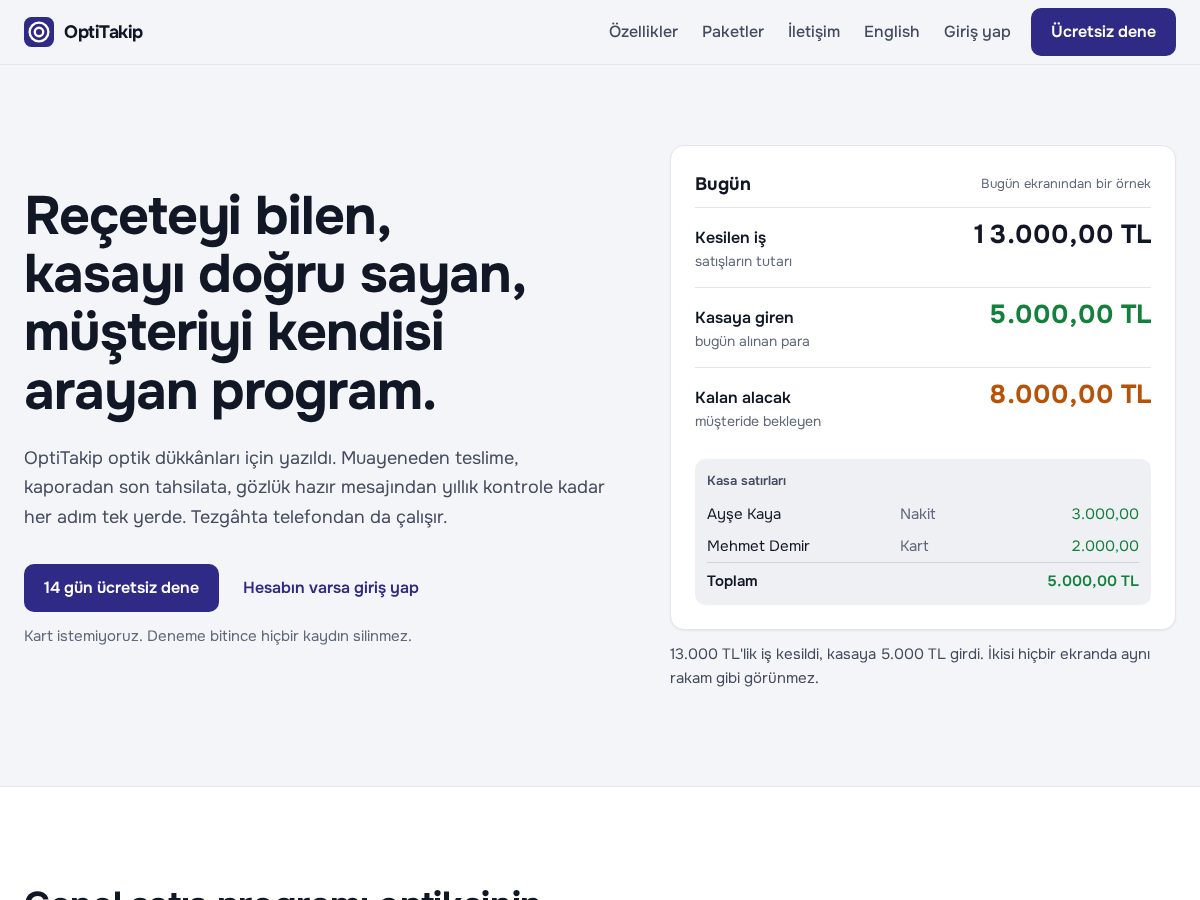Click 'satışların tutarı' subtitle
Image resolution: width=1200 pixels, height=900 pixels.
[743, 262]
